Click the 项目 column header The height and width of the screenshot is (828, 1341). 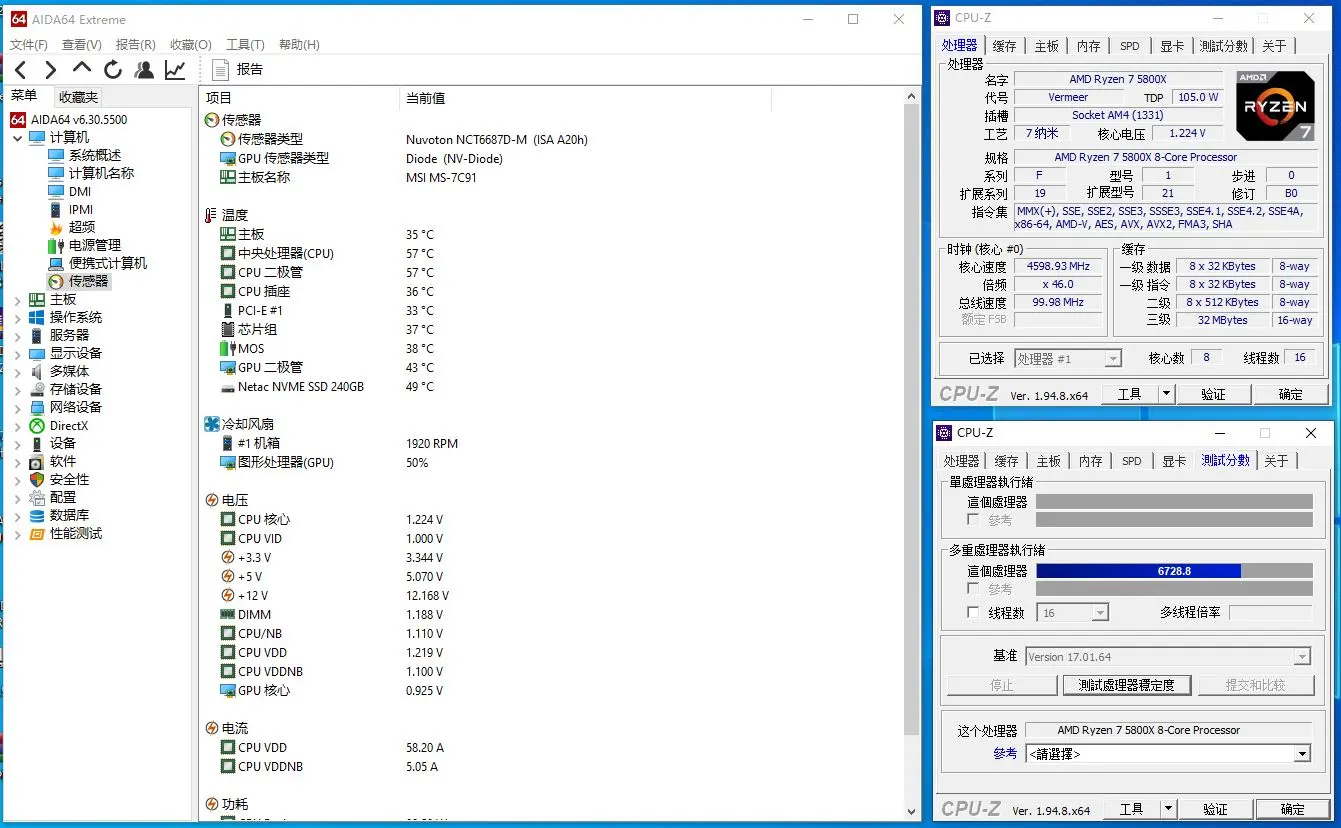[300, 98]
